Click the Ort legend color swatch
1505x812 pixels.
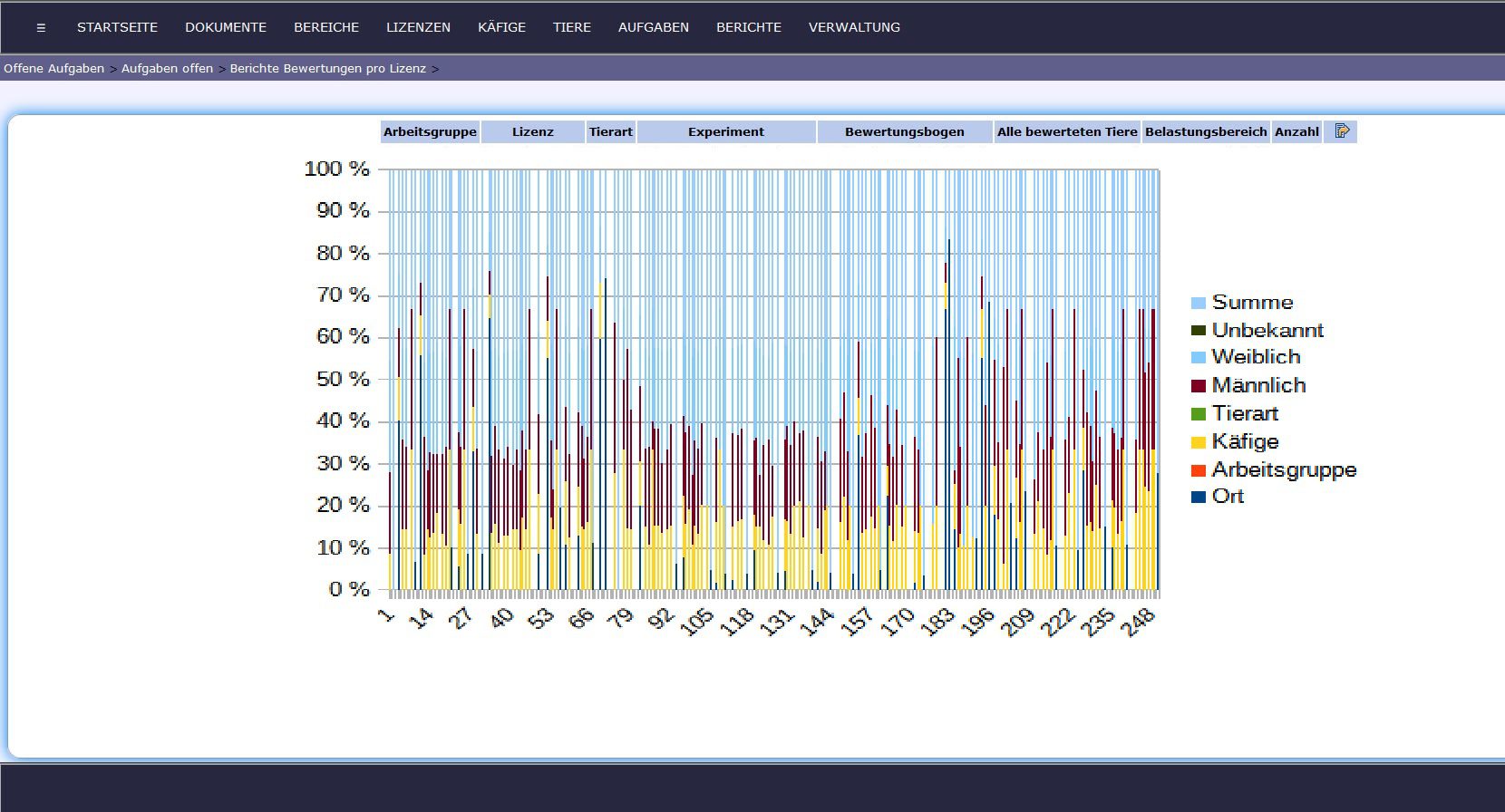tap(1199, 497)
